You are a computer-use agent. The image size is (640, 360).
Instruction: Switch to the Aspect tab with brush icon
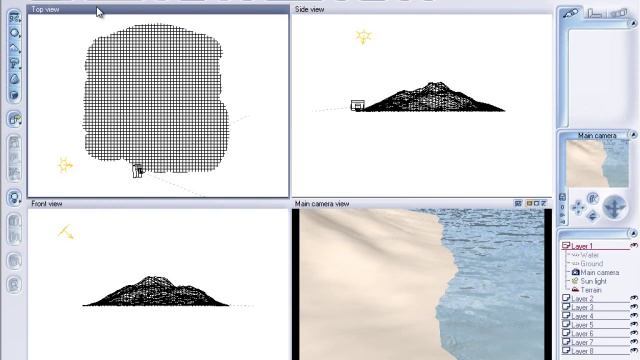570,13
